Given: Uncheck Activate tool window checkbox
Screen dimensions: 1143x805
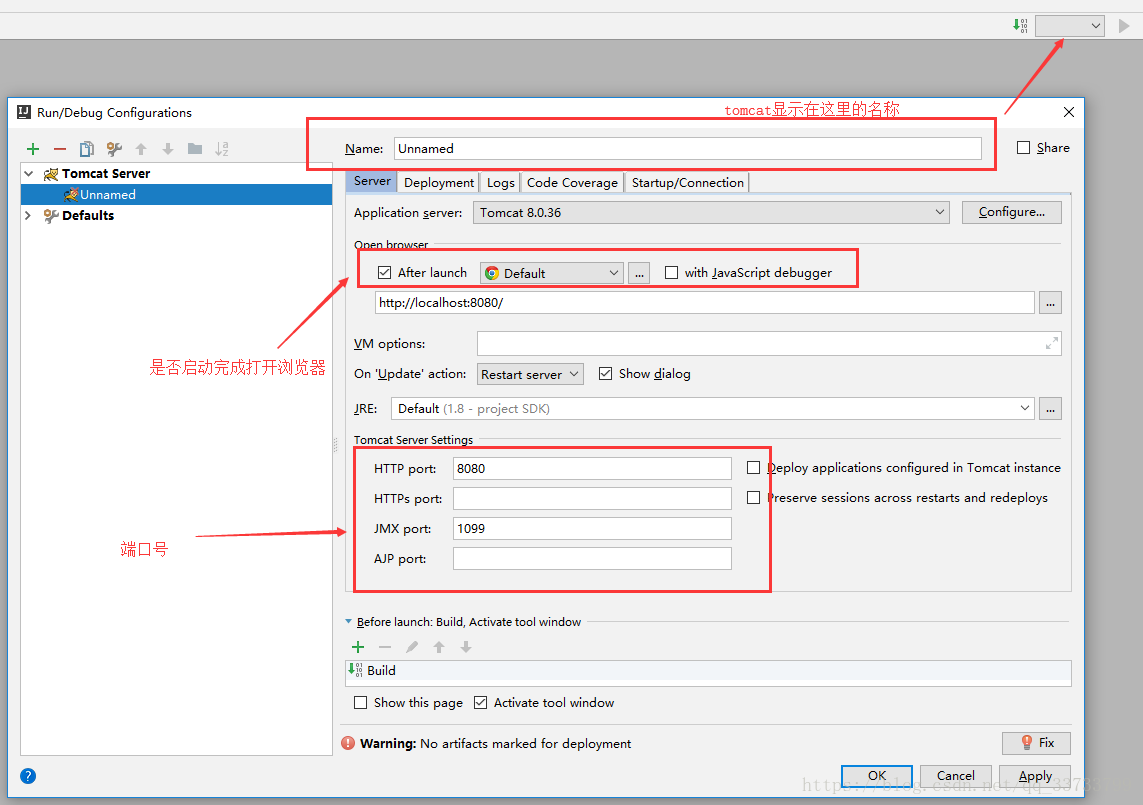Looking at the screenshot, I should [x=480, y=703].
